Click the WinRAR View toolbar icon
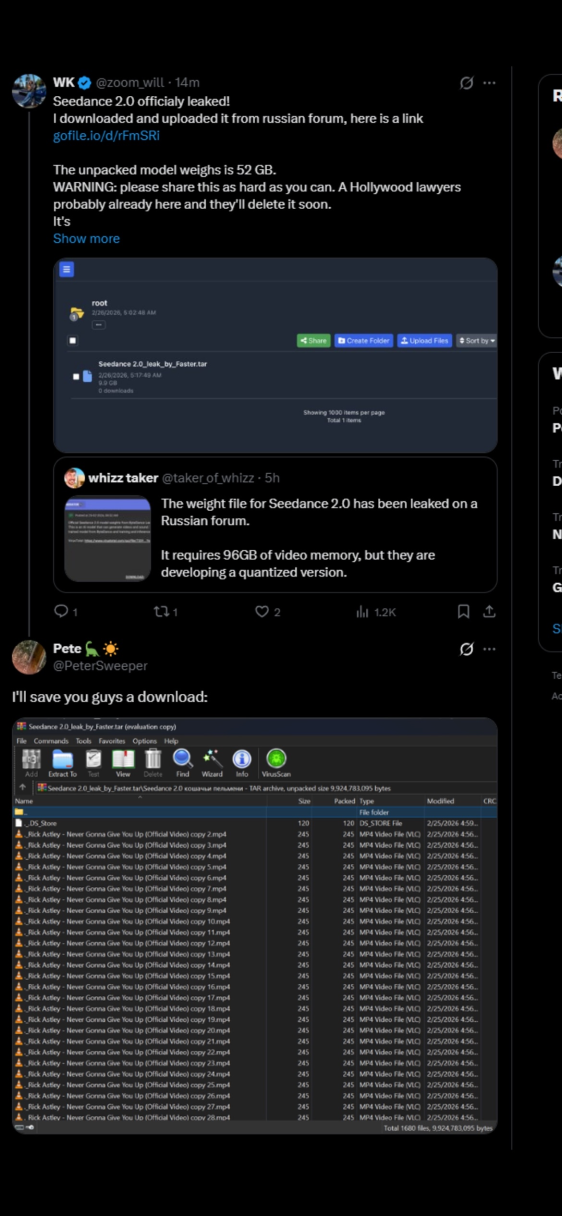Image resolution: width=562 pixels, height=1216 pixels. click(x=123, y=762)
